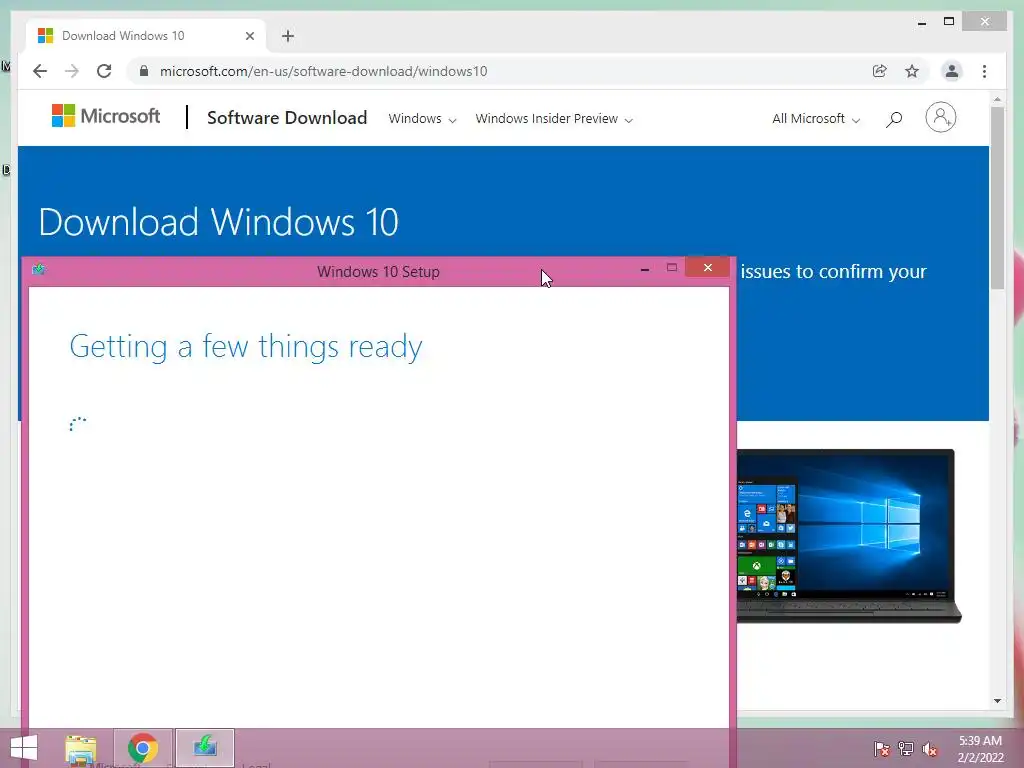This screenshot has height=768, width=1024.
Task: Open the network tray icon
Action: coord(906,748)
